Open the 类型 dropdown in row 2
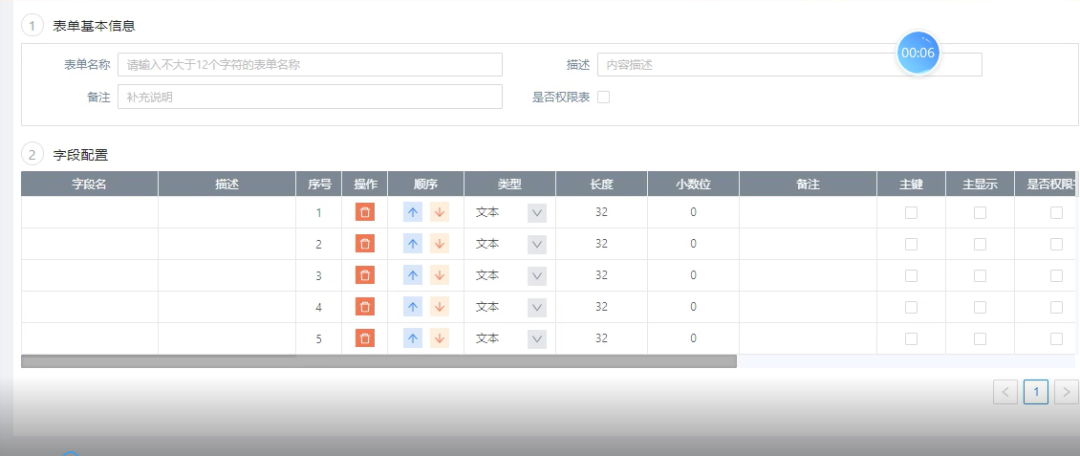1080x456 pixels. click(537, 244)
